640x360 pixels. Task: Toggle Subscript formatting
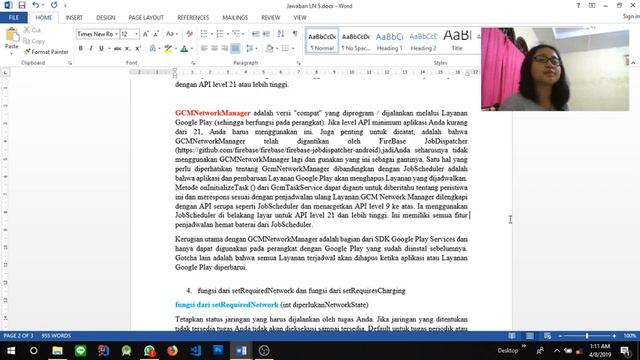tap(128, 48)
